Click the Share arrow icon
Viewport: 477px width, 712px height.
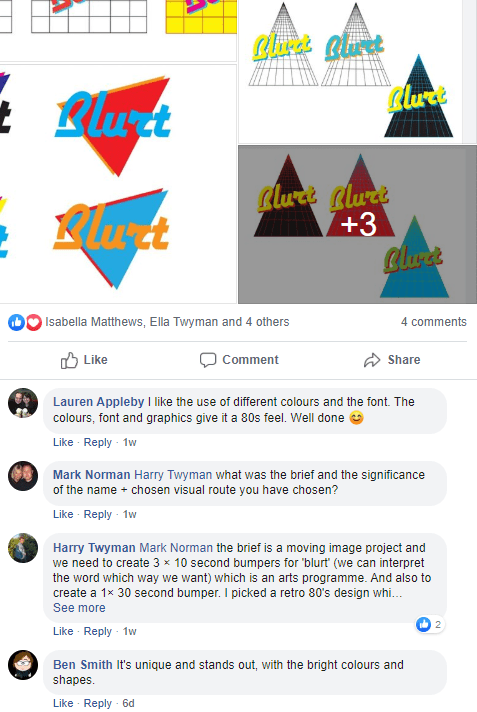[372, 360]
